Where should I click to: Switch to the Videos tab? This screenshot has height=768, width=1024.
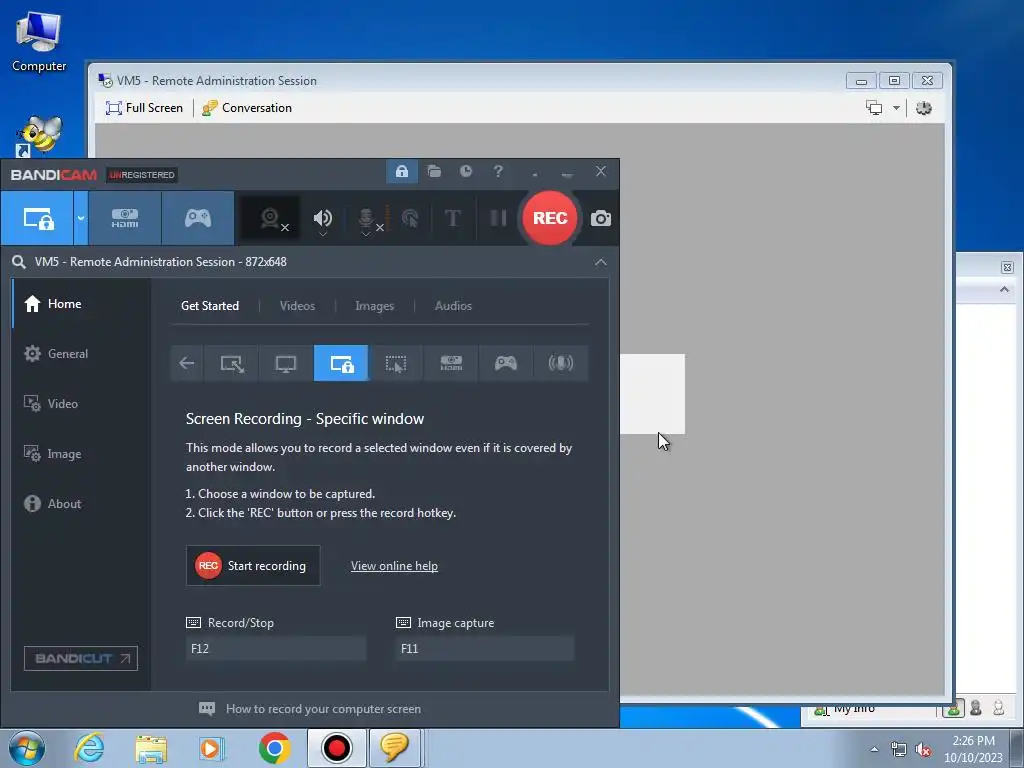[x=297, y=306]
